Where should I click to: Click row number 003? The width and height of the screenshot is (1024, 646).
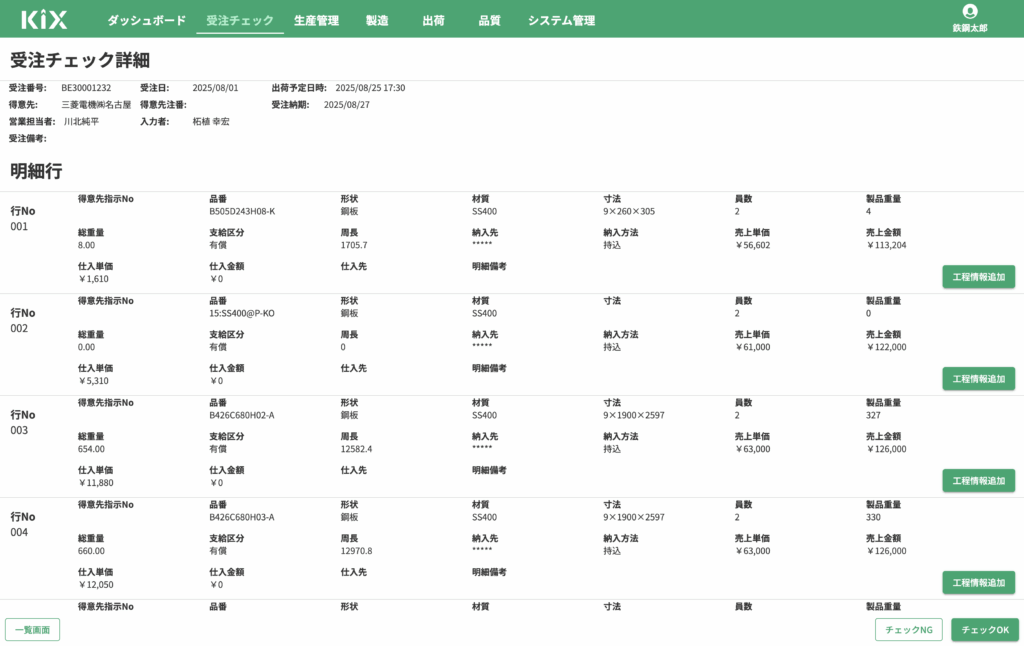coord(20,430)
